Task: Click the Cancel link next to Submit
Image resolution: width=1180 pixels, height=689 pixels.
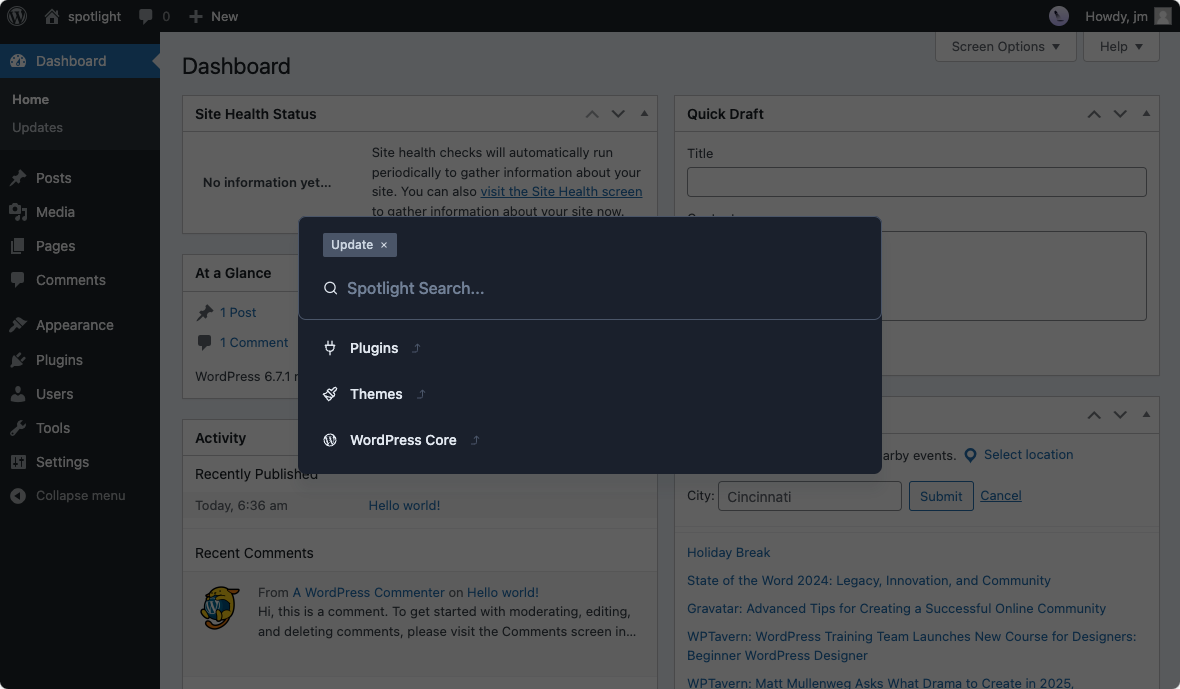Action: point(1000,496)
